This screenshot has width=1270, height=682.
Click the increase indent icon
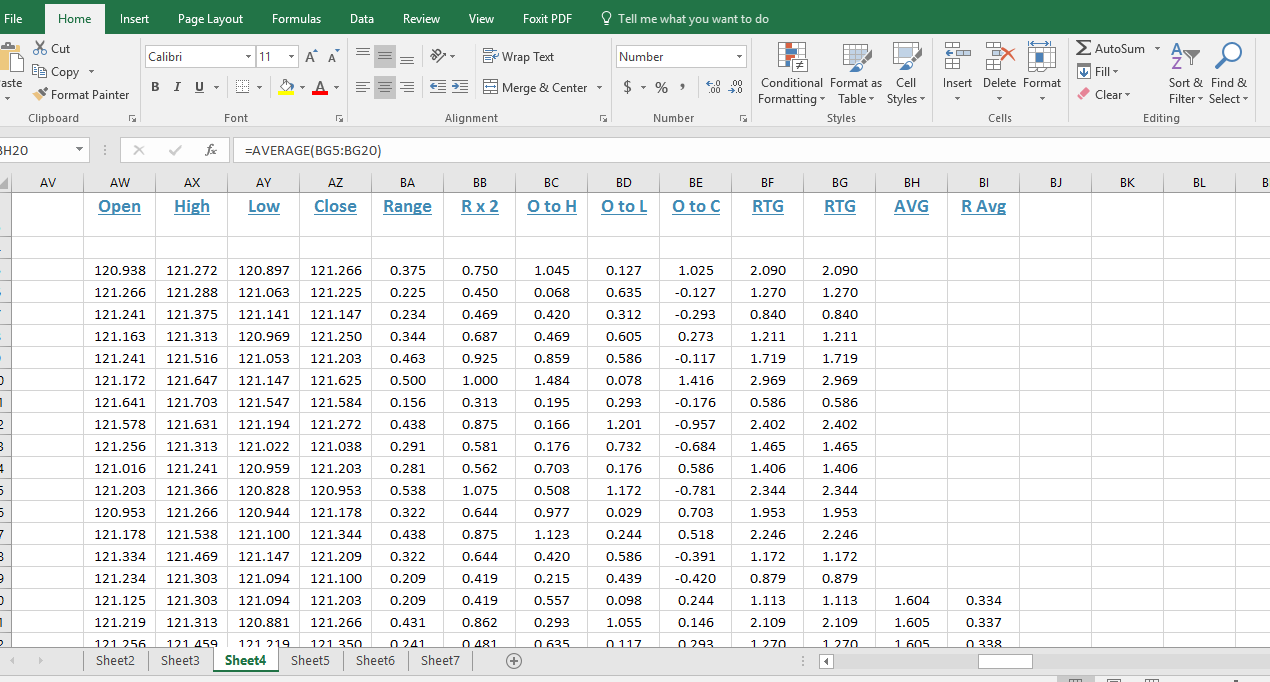(459, 88)
